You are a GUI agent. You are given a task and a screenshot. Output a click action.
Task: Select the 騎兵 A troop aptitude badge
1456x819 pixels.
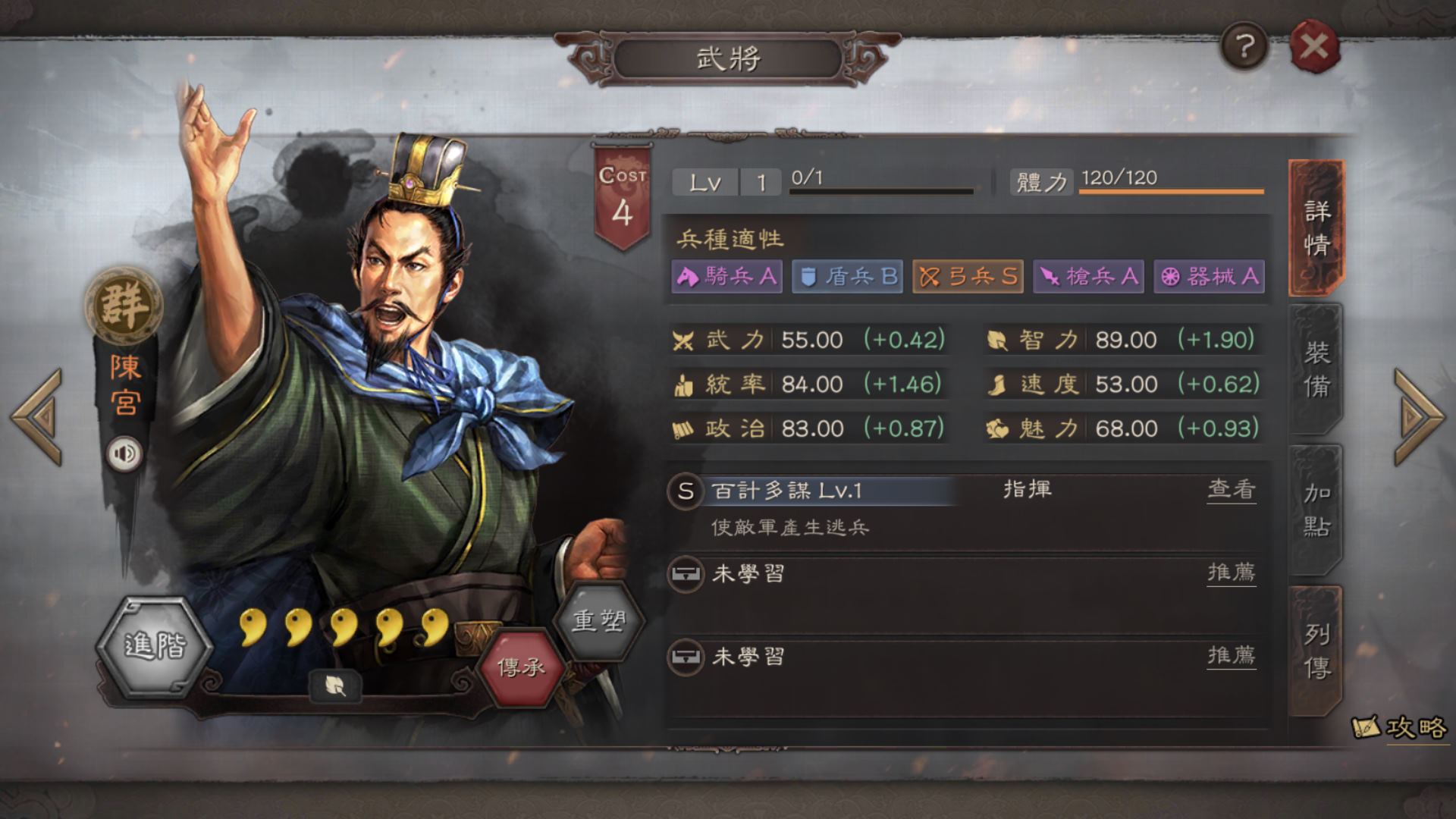tap(726, 277)
